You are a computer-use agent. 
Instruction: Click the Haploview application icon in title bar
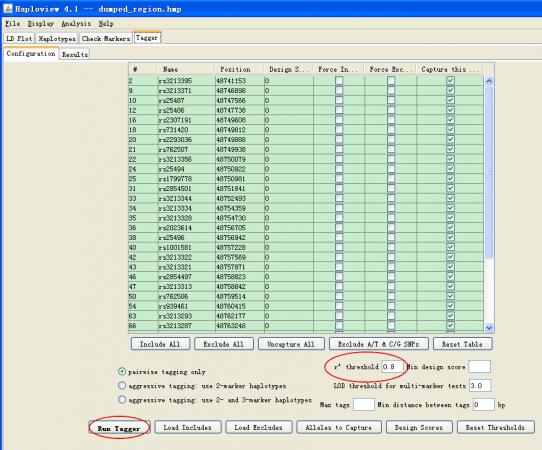[8, 9]
